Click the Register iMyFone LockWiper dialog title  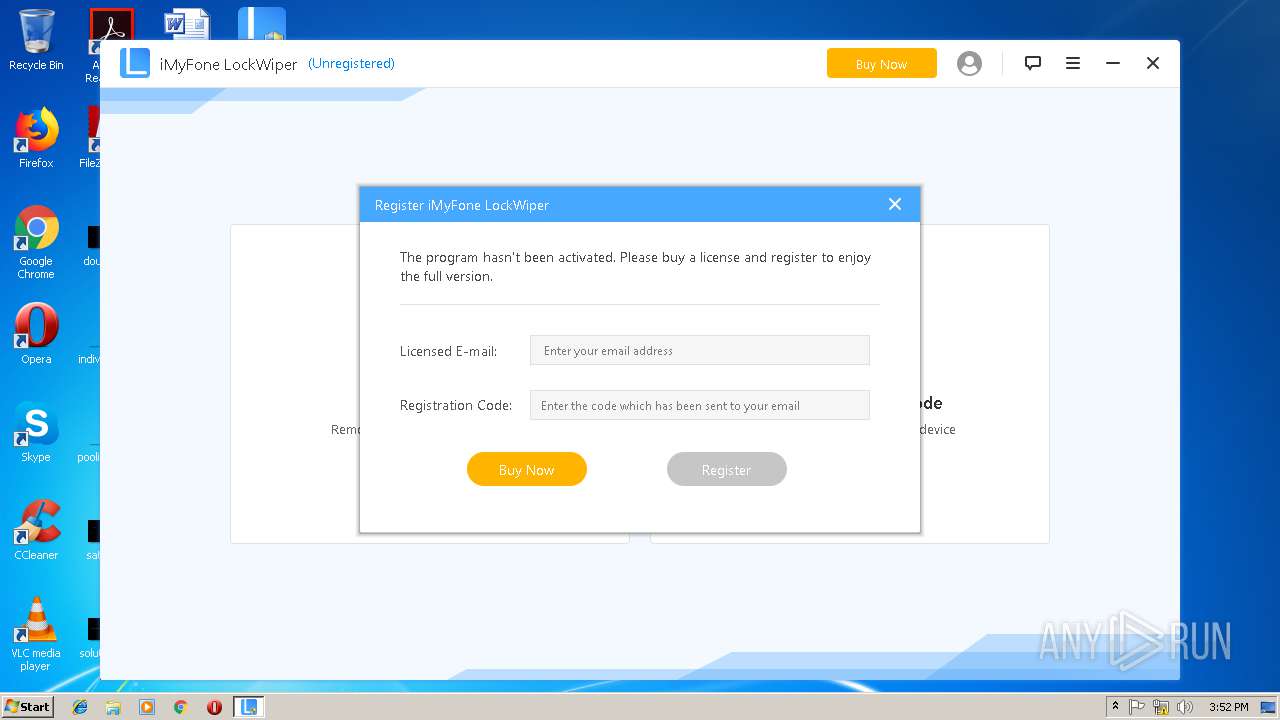click(462, 205)
